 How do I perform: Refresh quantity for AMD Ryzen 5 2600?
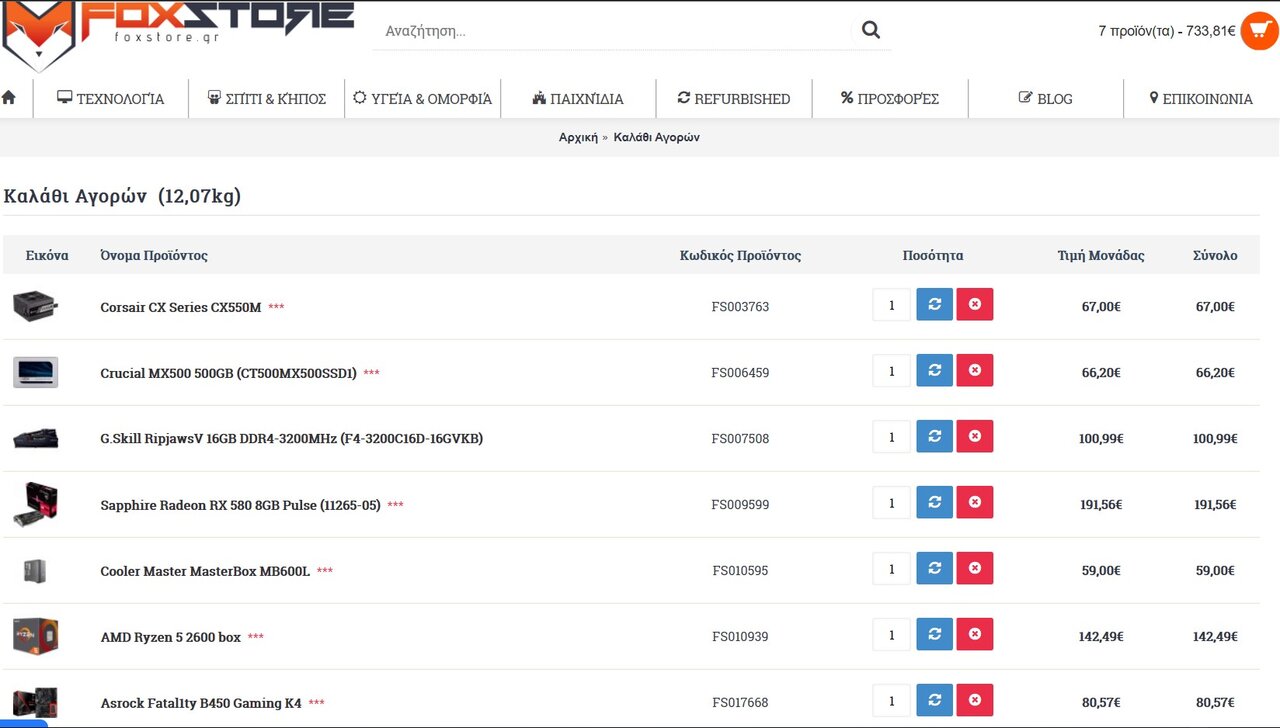click(934, 635)
